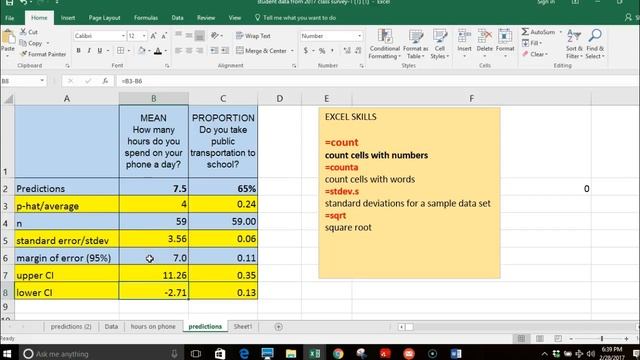Click the Clear eraser button
The height and width of the screenshot is (360, 640).
[x=535, y=54]
